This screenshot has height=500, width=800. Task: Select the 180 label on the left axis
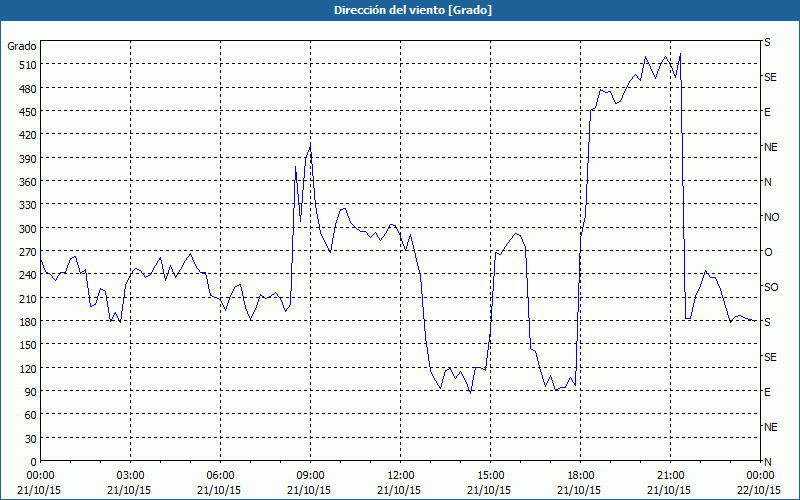pyautogui.click(x=28, y=321)
